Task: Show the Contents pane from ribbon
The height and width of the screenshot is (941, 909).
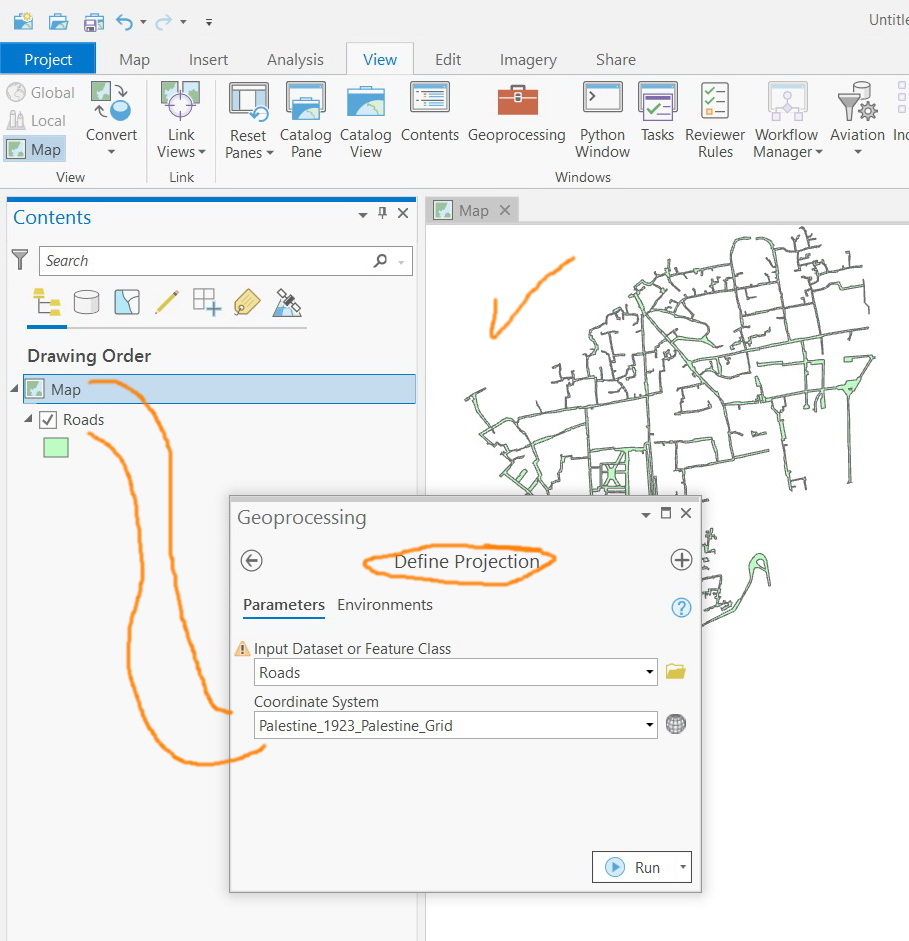Action: pos(430,112)
